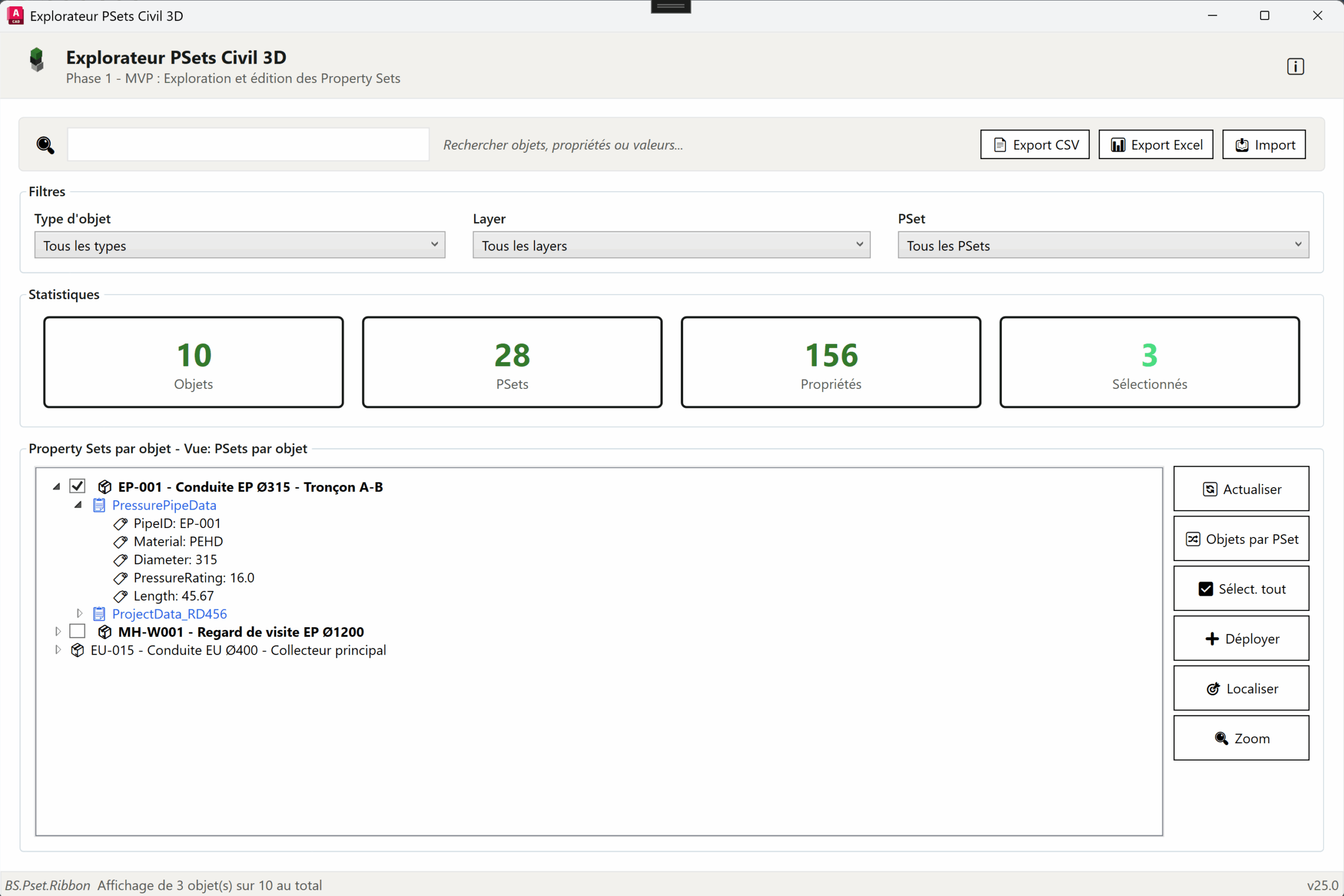
Task: Uncheck the EP-001 object checkbox
Action: [x=77, y=486]
